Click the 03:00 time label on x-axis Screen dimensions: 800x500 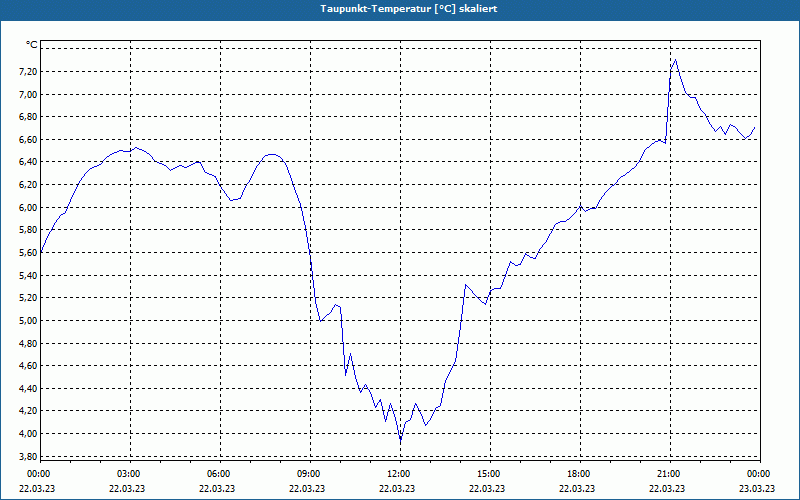pos(131,474)
